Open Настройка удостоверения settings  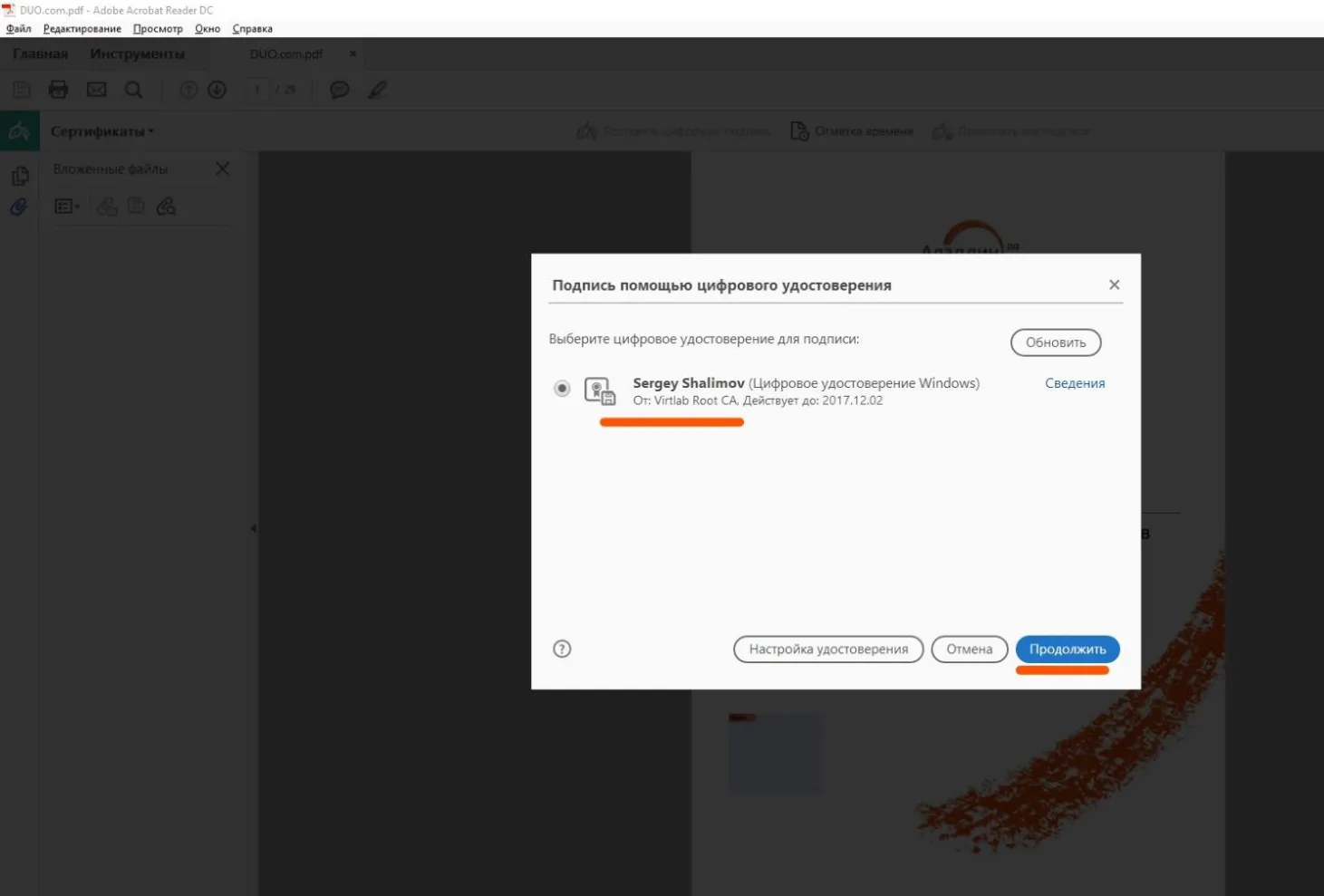pos(828,649)
